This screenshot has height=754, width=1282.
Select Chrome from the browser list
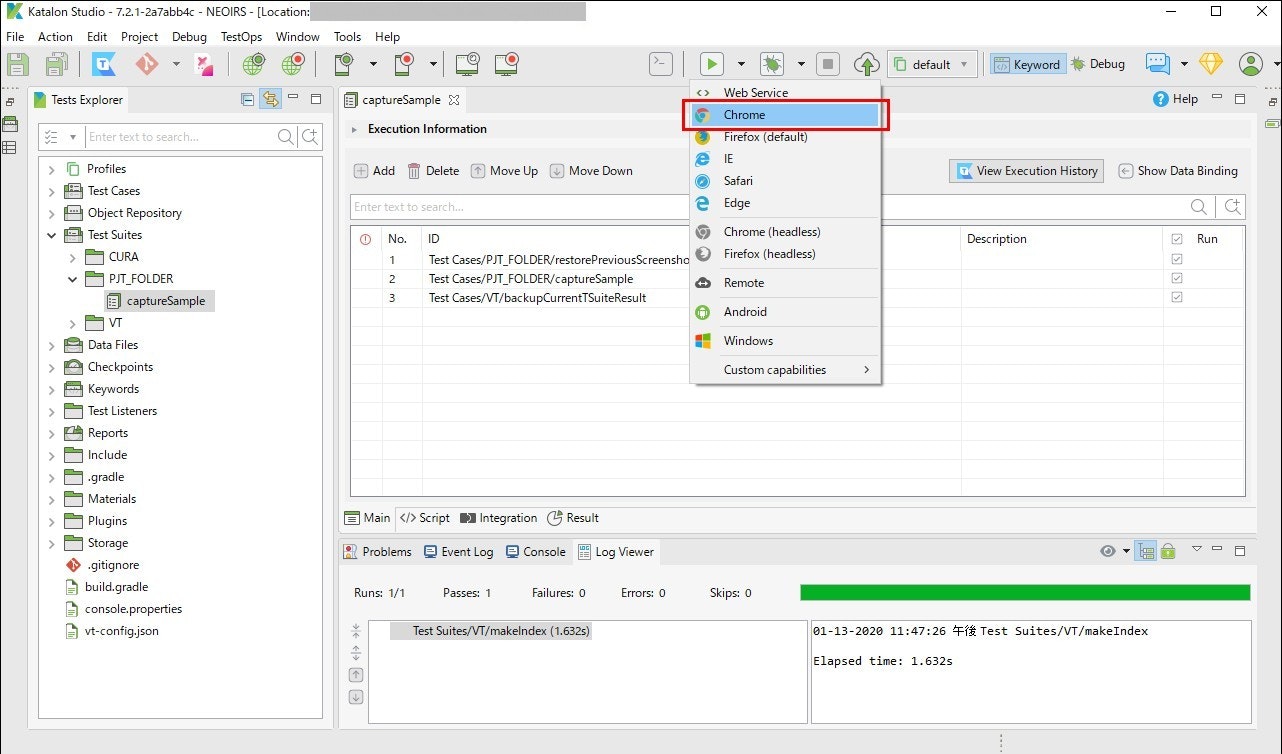(x=785, y=115)
